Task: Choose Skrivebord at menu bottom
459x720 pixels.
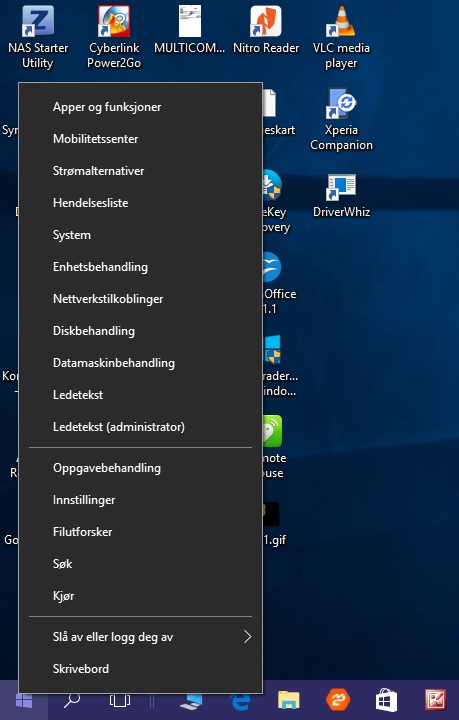Action: pos(140,669)
